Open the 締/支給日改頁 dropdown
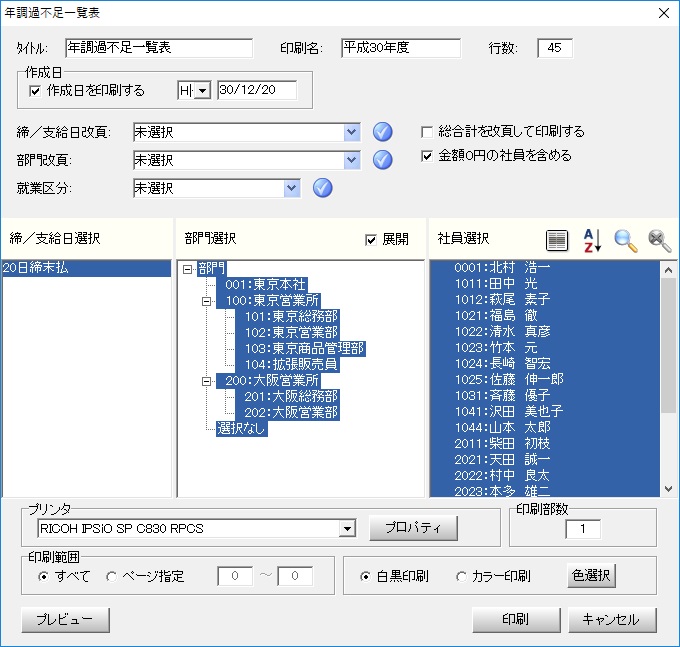 (352, 132)
